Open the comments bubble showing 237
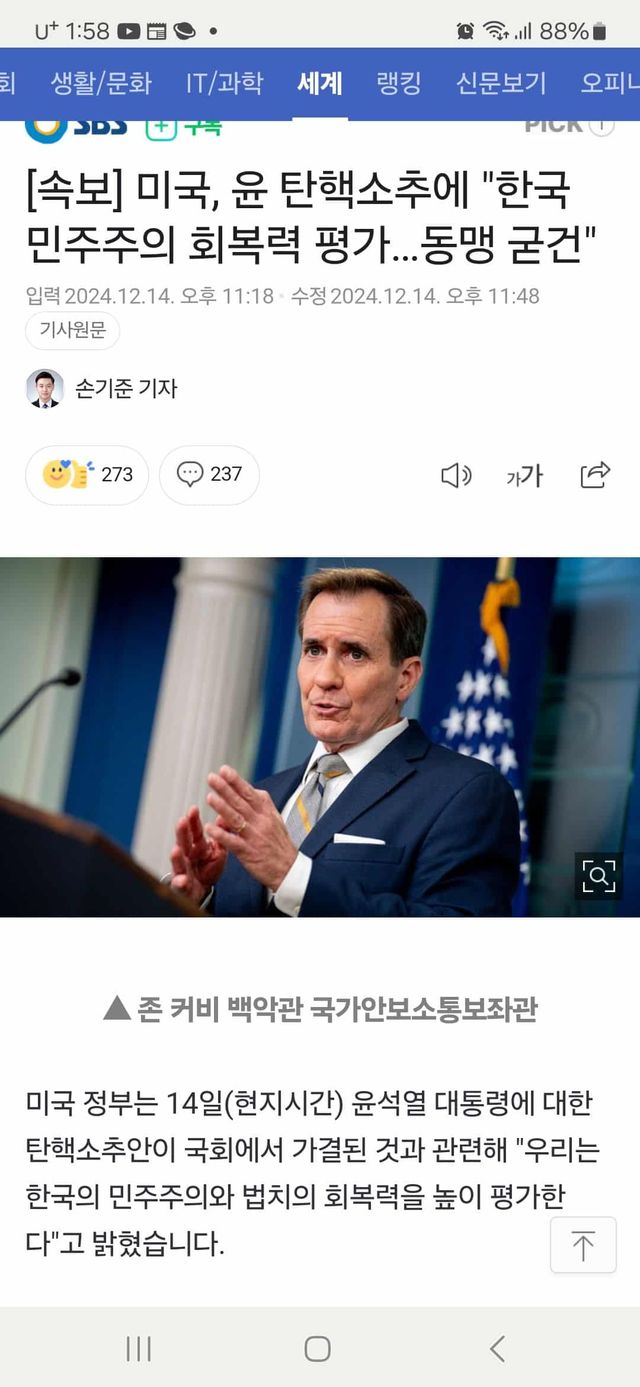This screenshot has width=640, height=1387. [209, 475]
